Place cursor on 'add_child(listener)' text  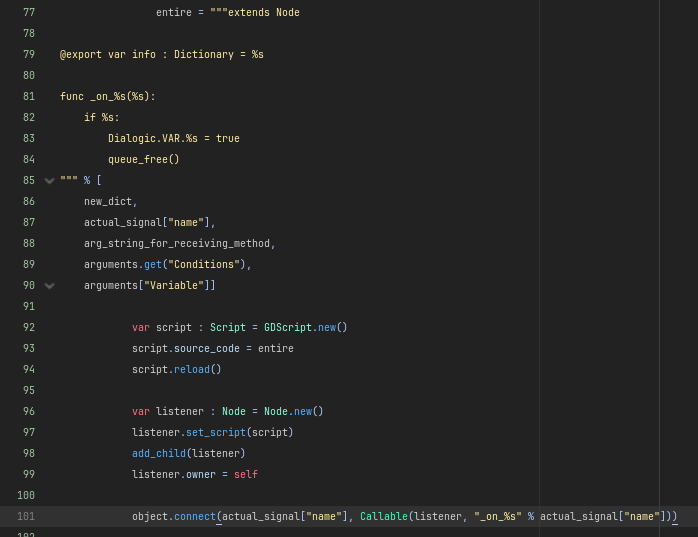pyautogui.click(x=188, y=453)
